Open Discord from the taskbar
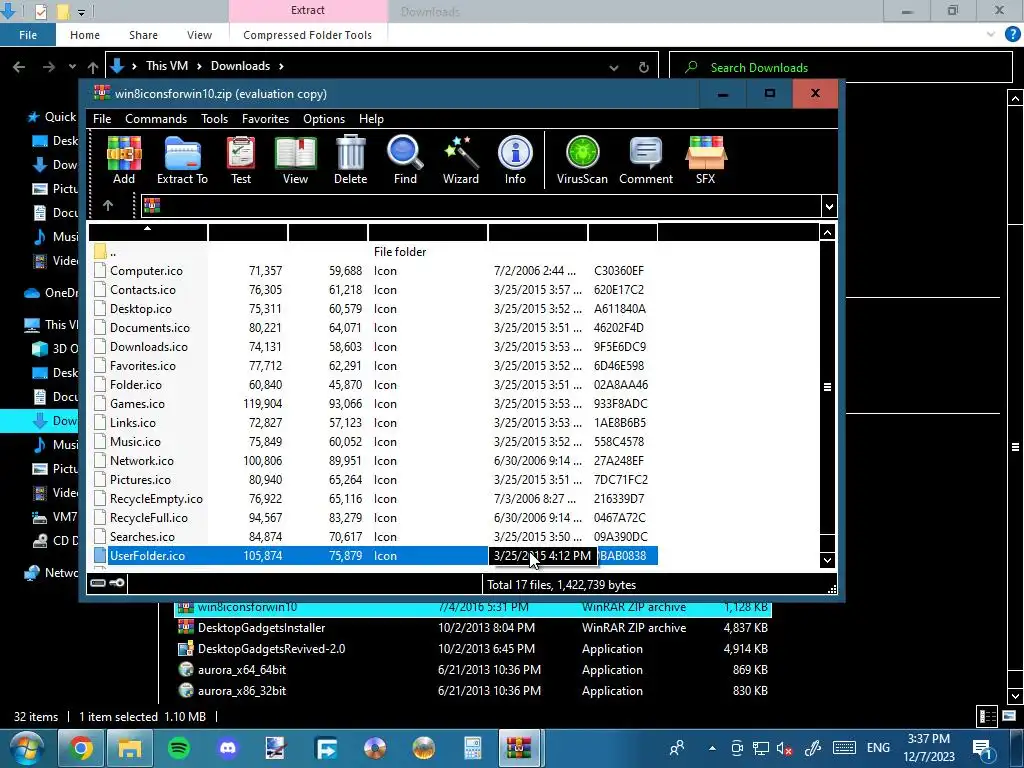The width and height of the screenshot is (1024, 768). click(x=228, y=748)
